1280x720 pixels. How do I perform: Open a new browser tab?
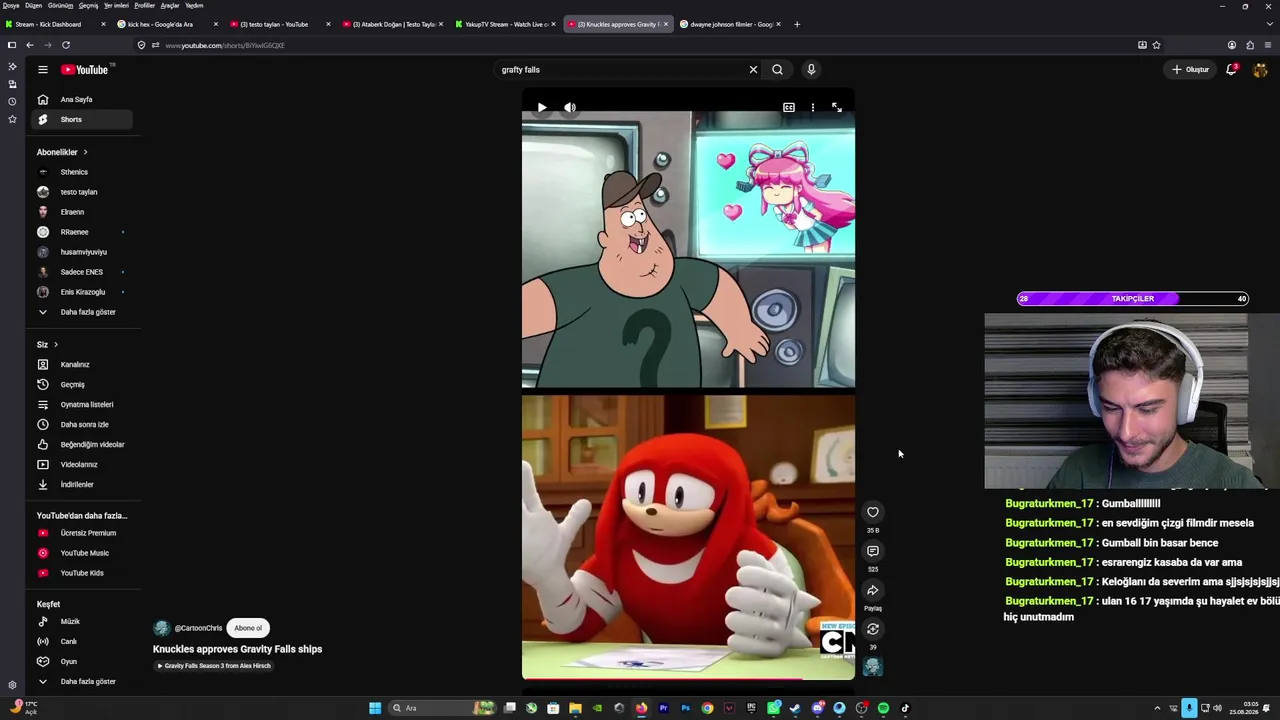click(797, 24)
